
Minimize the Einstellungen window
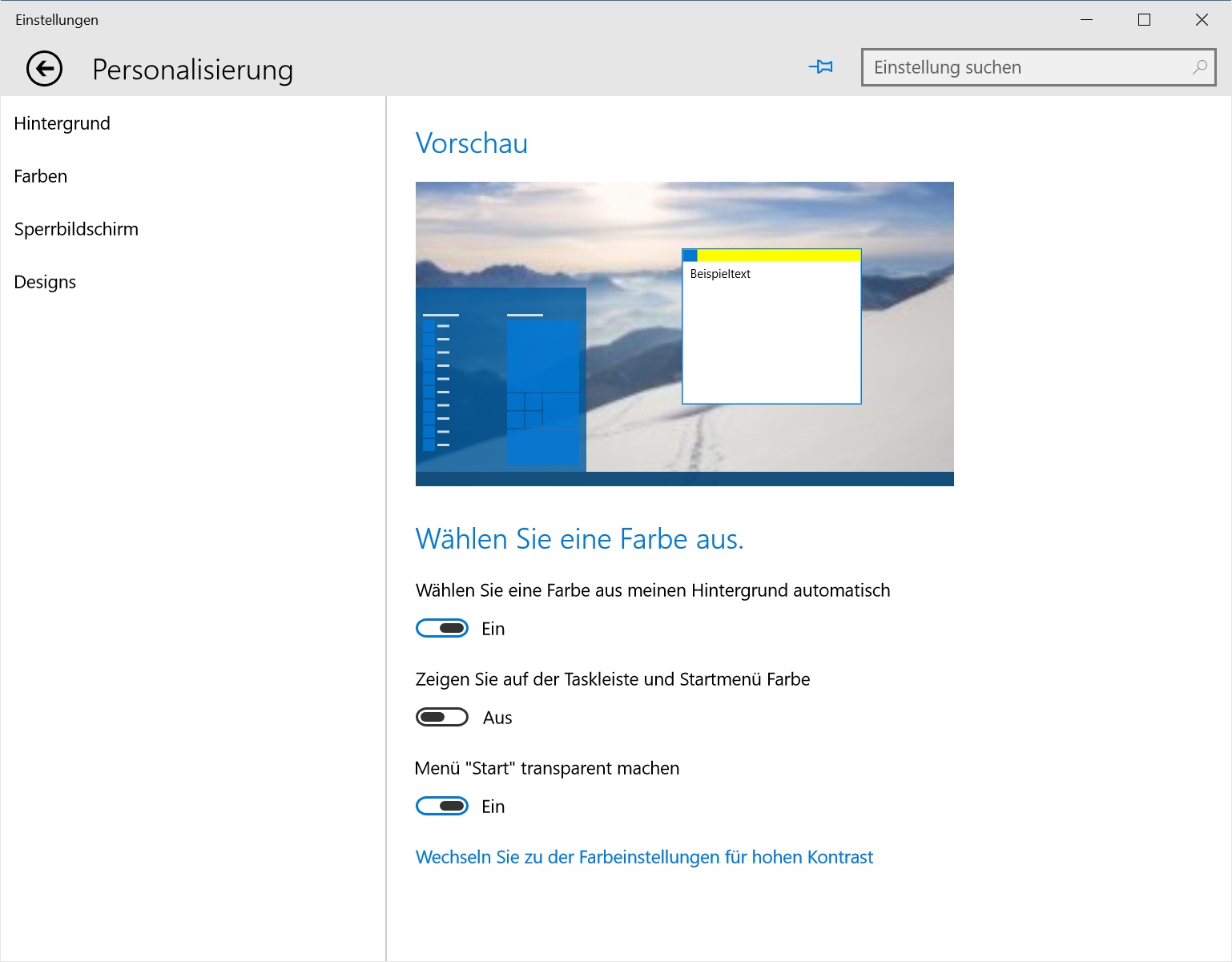point(1086,20)
